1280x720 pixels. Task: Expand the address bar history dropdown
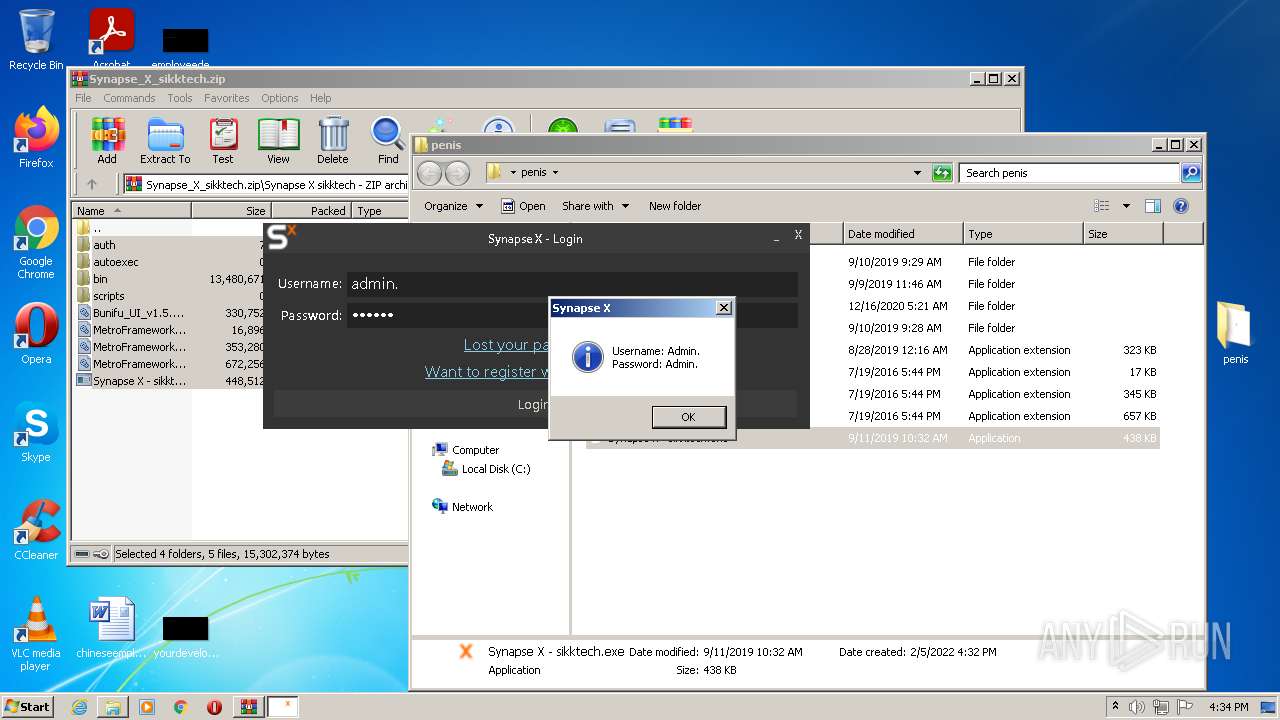917,173
